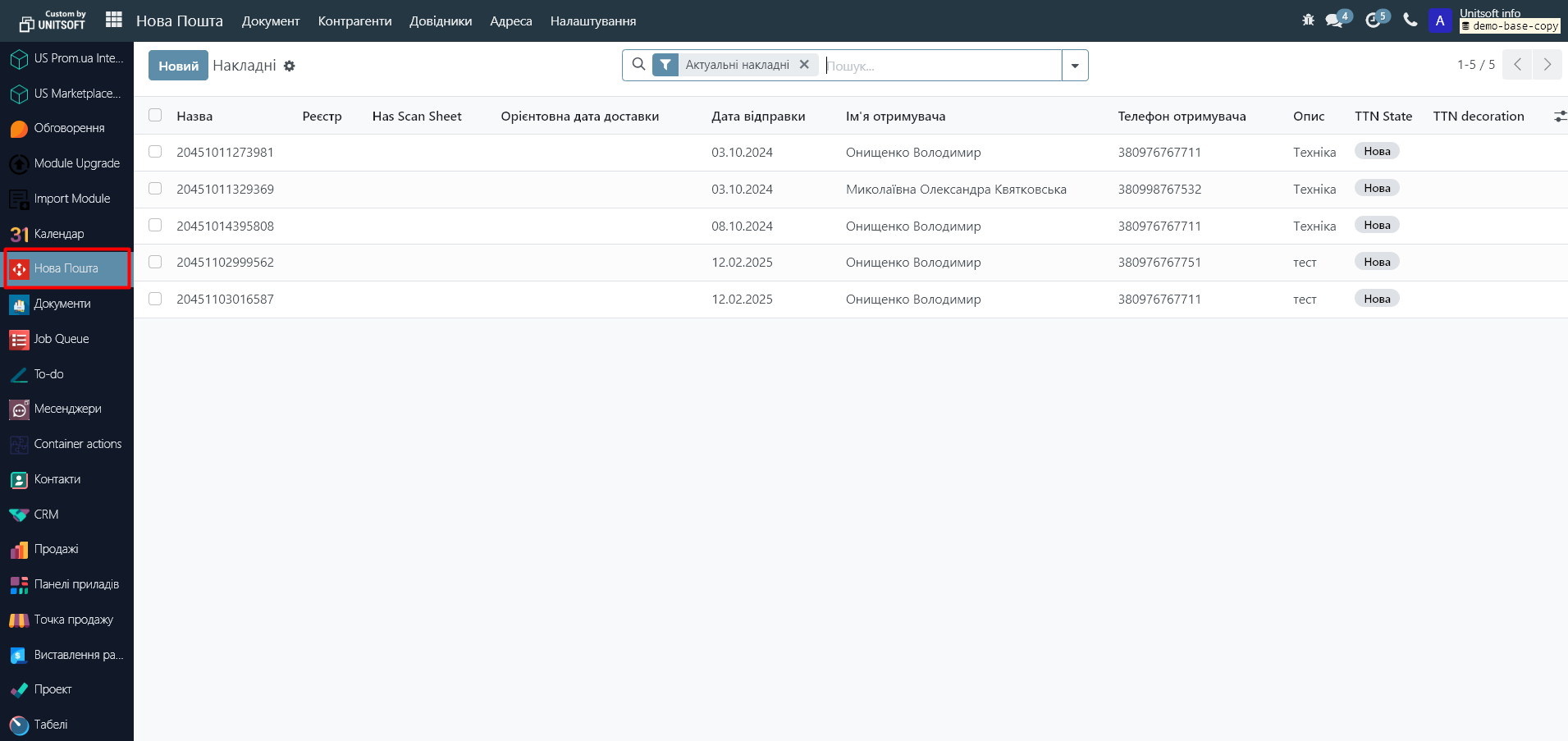Click the column settings adjust icon
Image resolution: width=1568 pixels, height=741 pixels.
click(1560, 117)
